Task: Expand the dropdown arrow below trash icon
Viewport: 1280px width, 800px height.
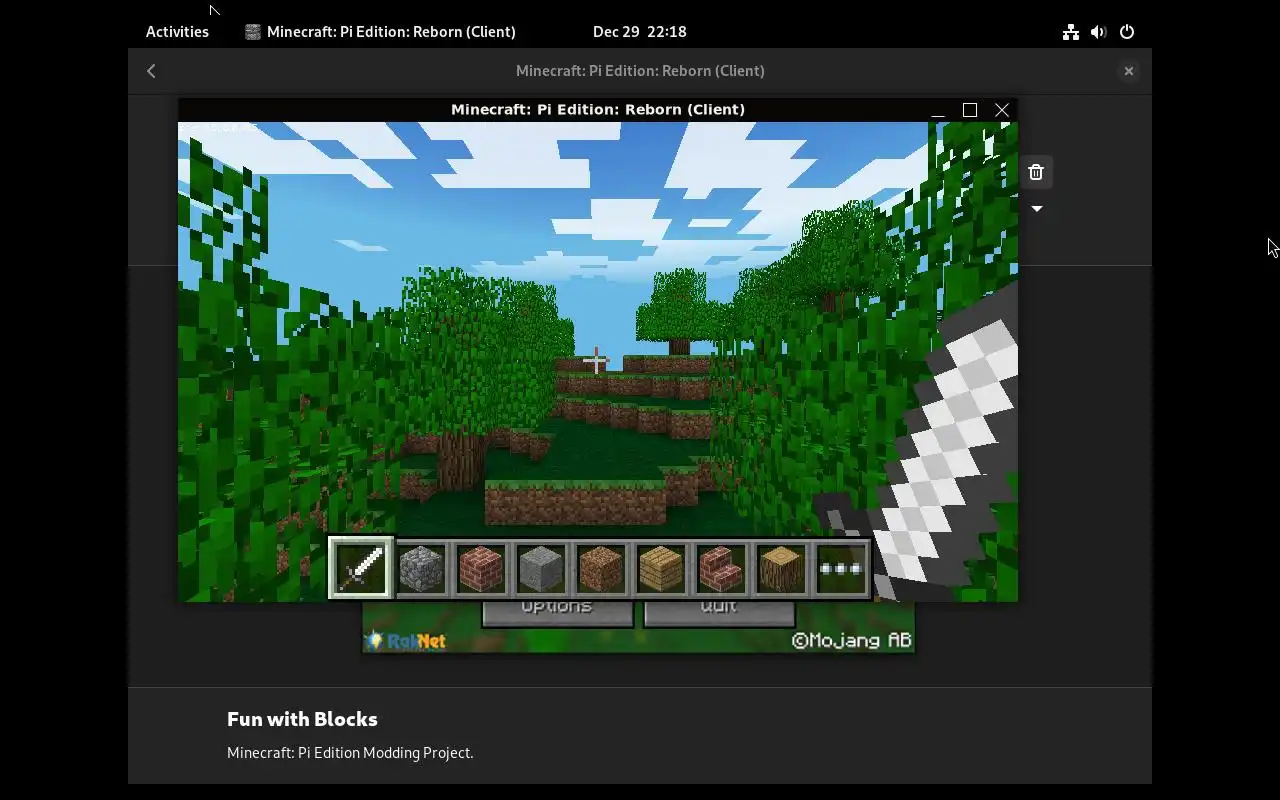Action: tap(1037, 209)
